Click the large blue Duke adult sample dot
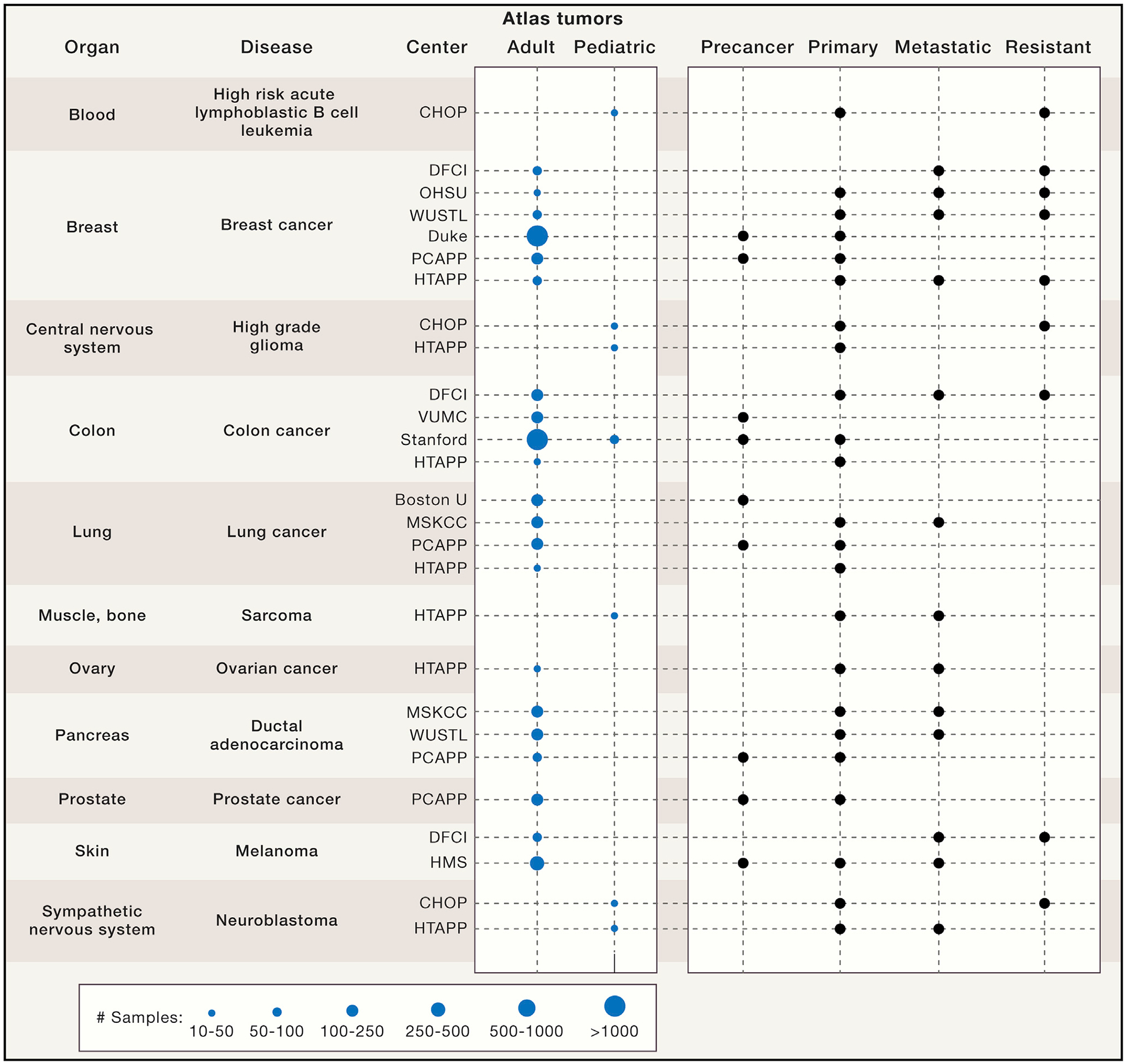This screenshot has width=1127, height=1064. click(x=537, y=236)
